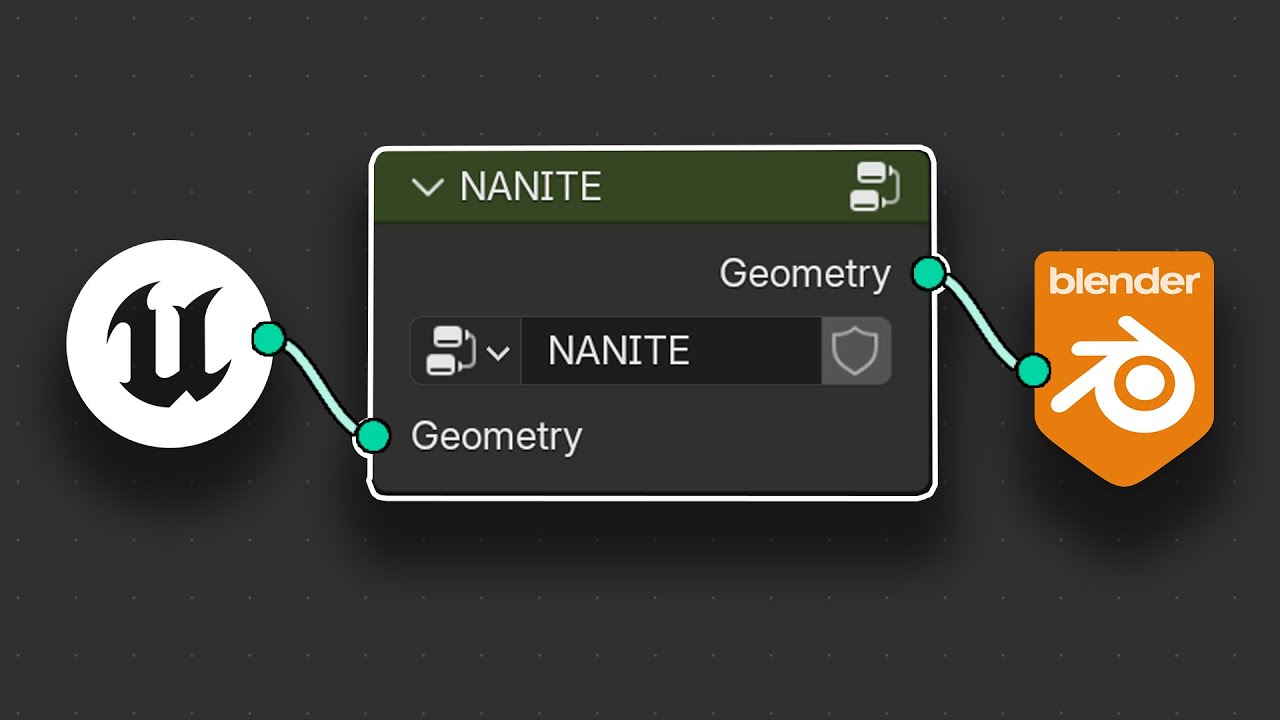Click the Unreal Engine logo
This screenshot has height=720, width=1280.
(x=169, y=343)
